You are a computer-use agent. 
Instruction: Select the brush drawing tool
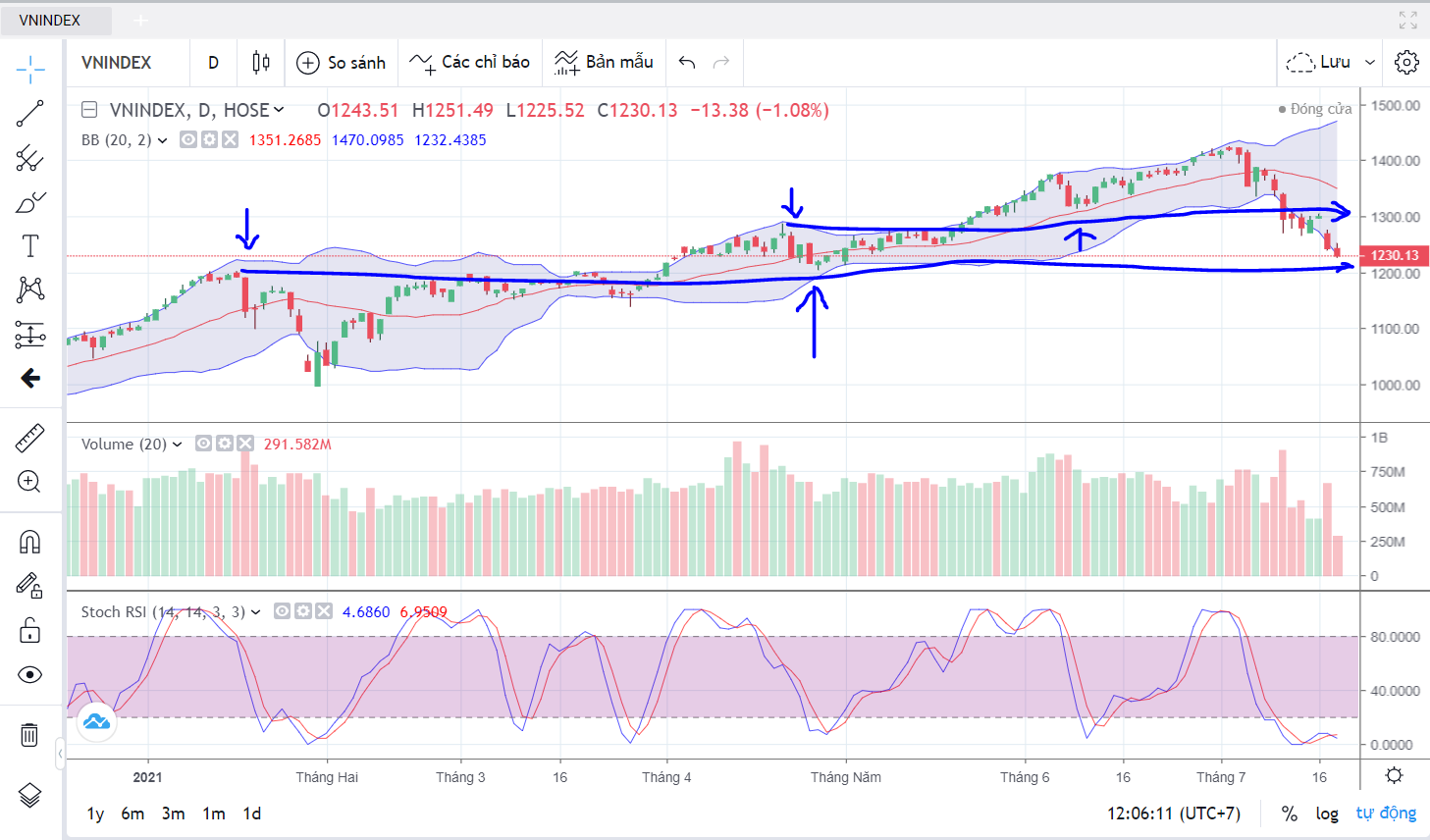pos(30,203)
